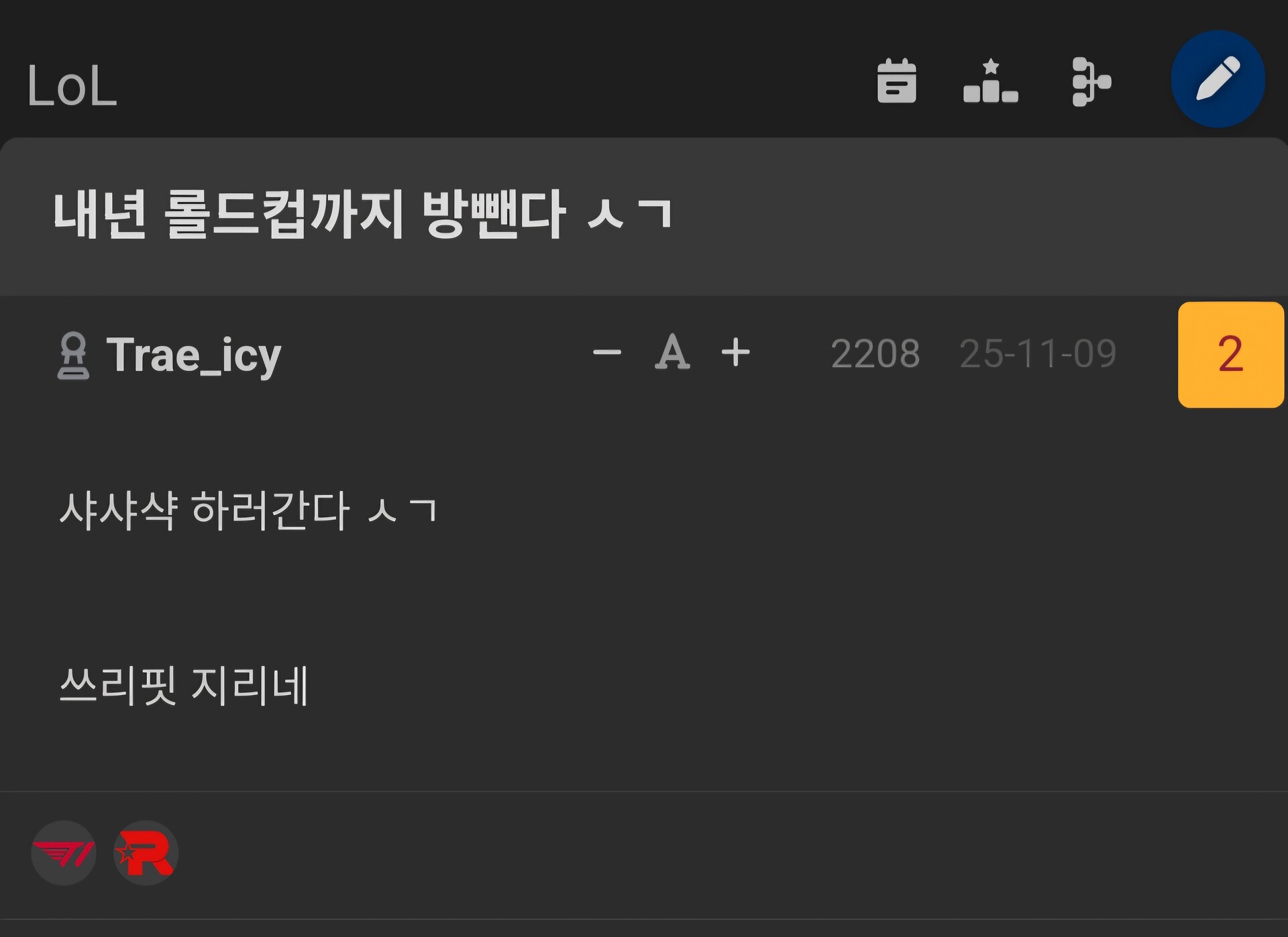The image size is (1288, 937).
Task: Open the tournament bracket icon
Action: click(x=1091, y=82)
